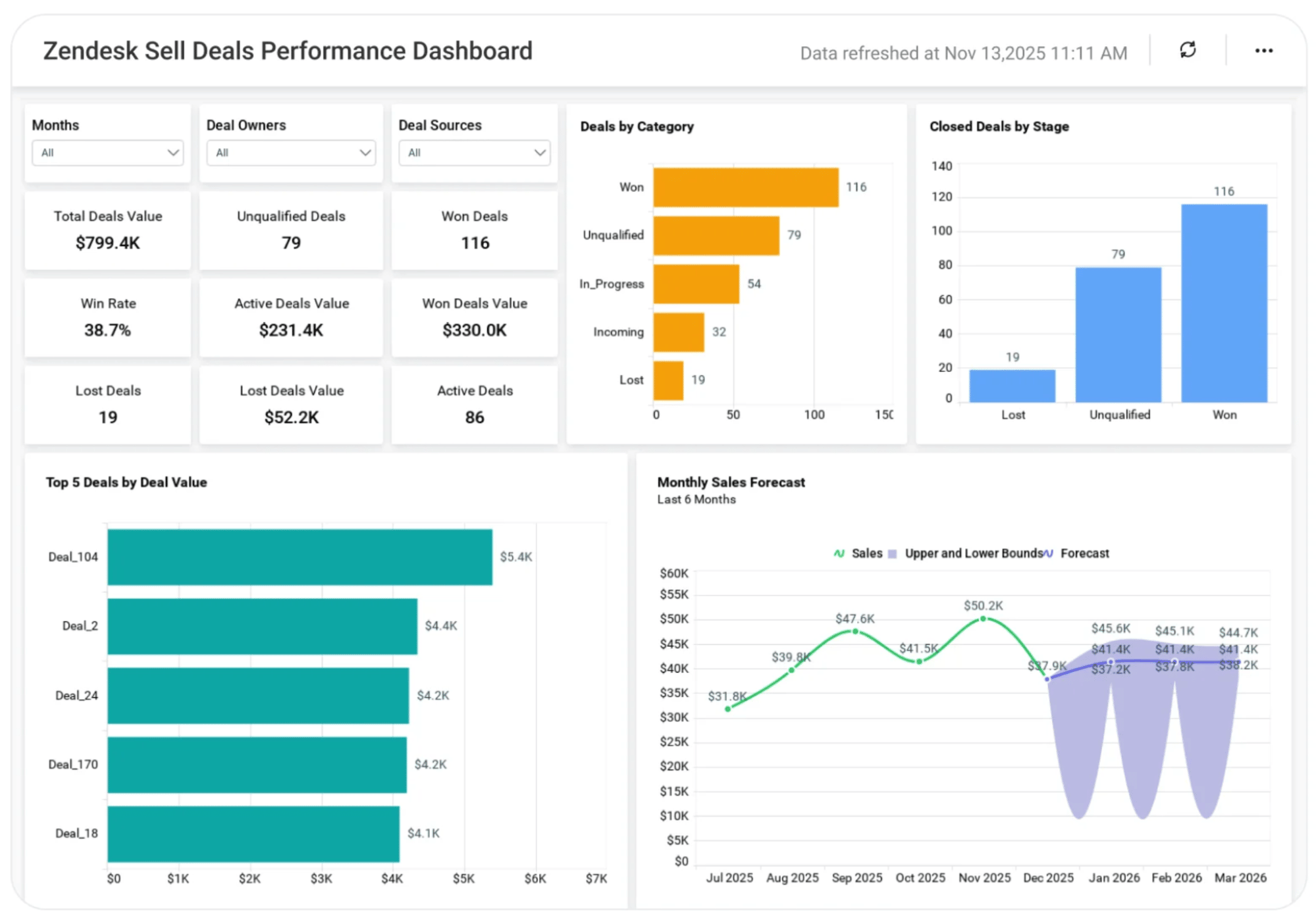The image size is (1316, 924).
Task: Click the $5.4K label next to Deal_104
Action: point(516,557)
